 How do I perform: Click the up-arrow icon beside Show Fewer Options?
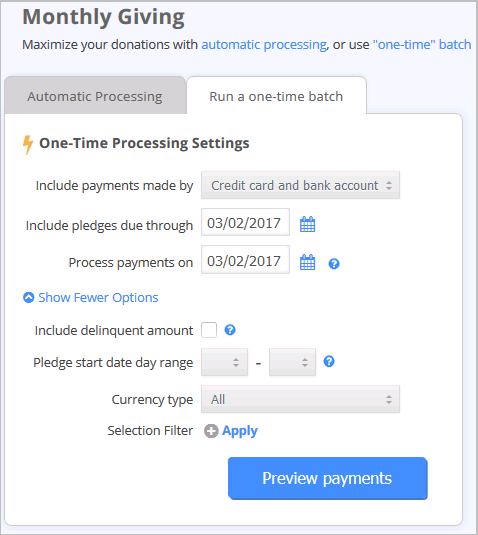tap(29, 297)
